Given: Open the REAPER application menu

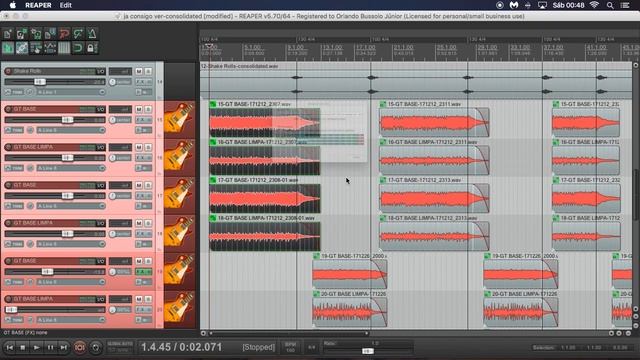Looking at the screenshot, I should (38, 5).
